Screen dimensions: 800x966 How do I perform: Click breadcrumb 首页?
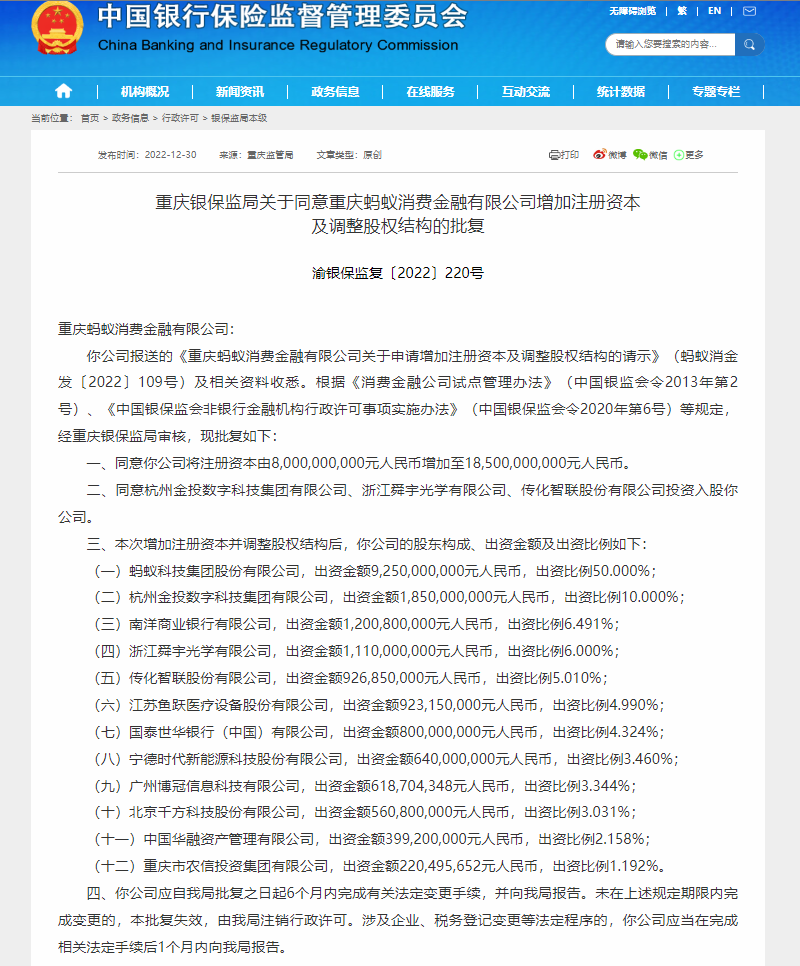[x=90, y=118]
